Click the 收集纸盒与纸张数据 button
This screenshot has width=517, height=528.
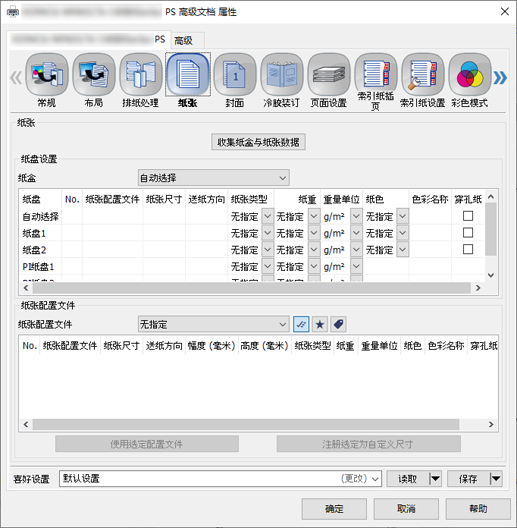tap(258, 142)
